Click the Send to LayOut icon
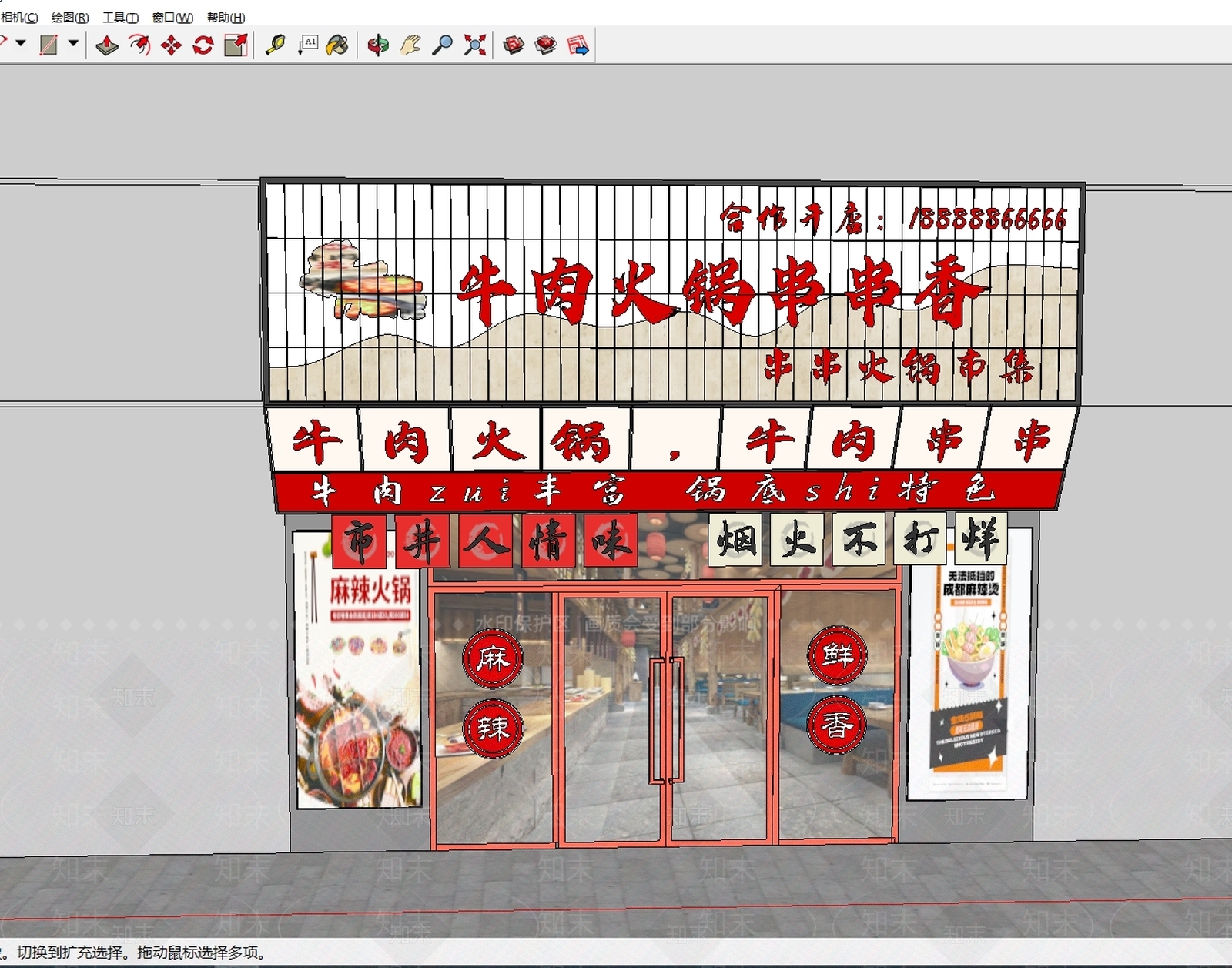The height and width of the screenshot is (968, 1232). (578, 45)
